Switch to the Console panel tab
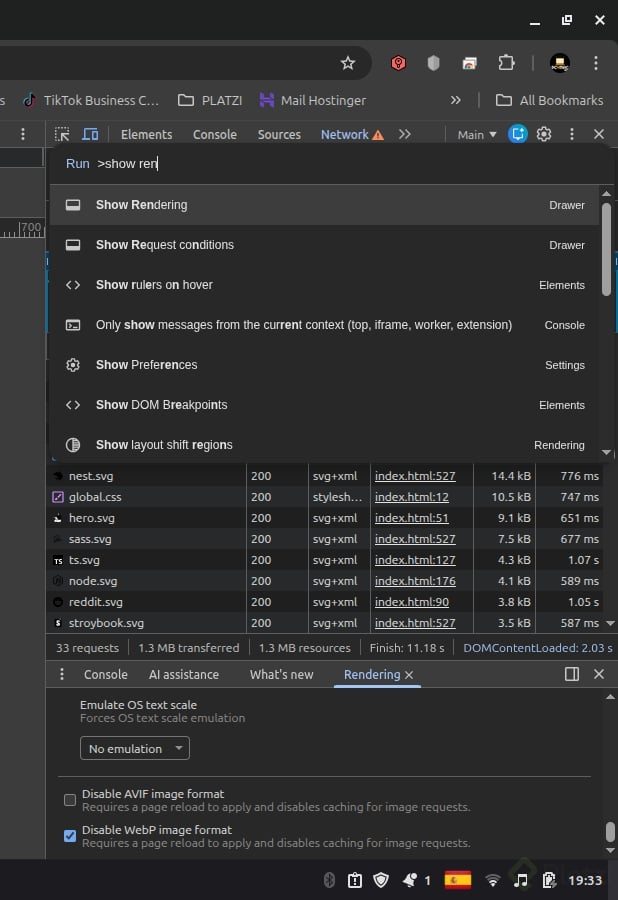The image size is (618, 900). (x=214, y=134)
